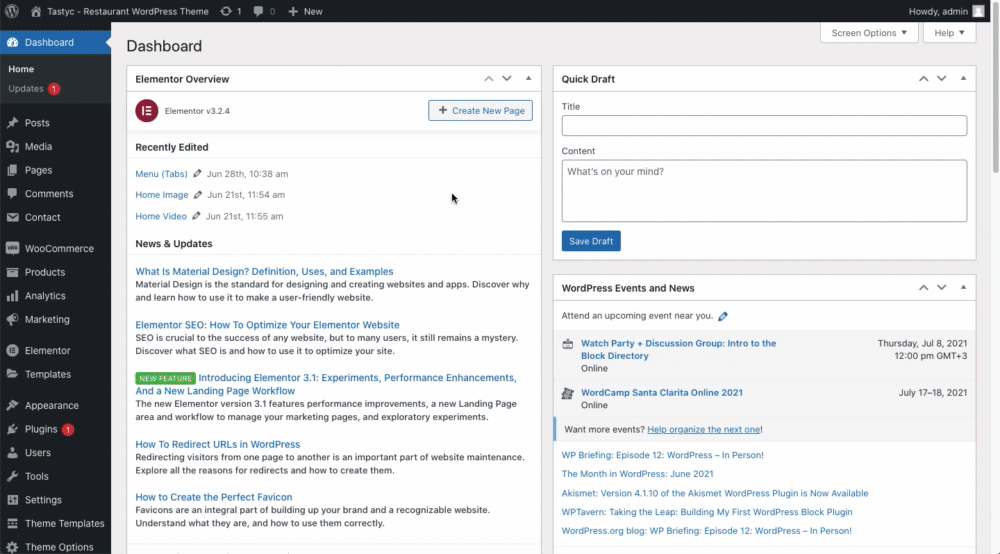Move Elementor Overview widget up
The height and width of the screenshot is (554, 1000).
(489, 78)
